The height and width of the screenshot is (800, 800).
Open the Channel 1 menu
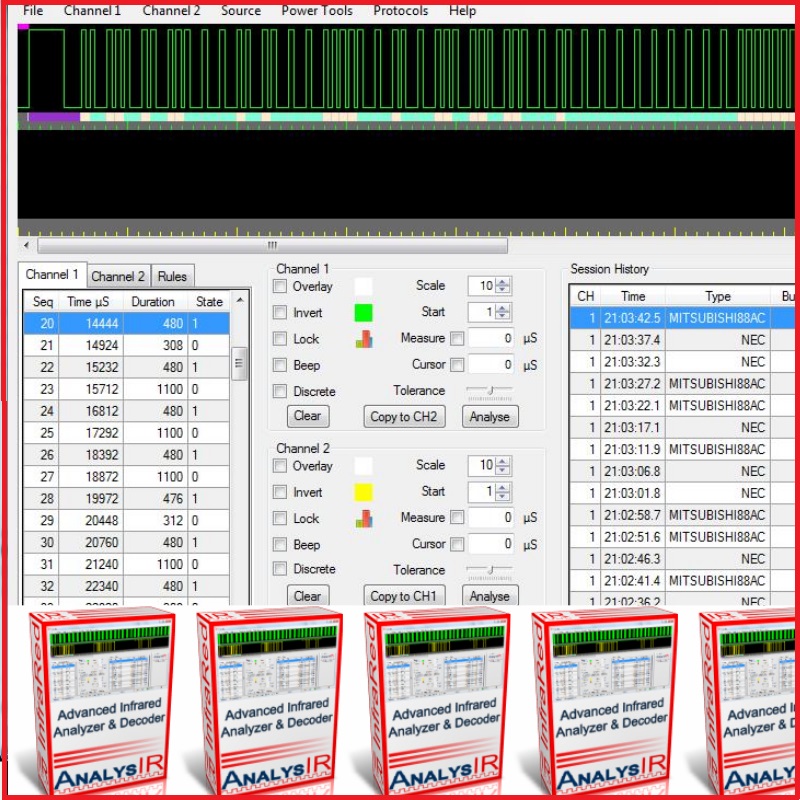coord(92,11)
